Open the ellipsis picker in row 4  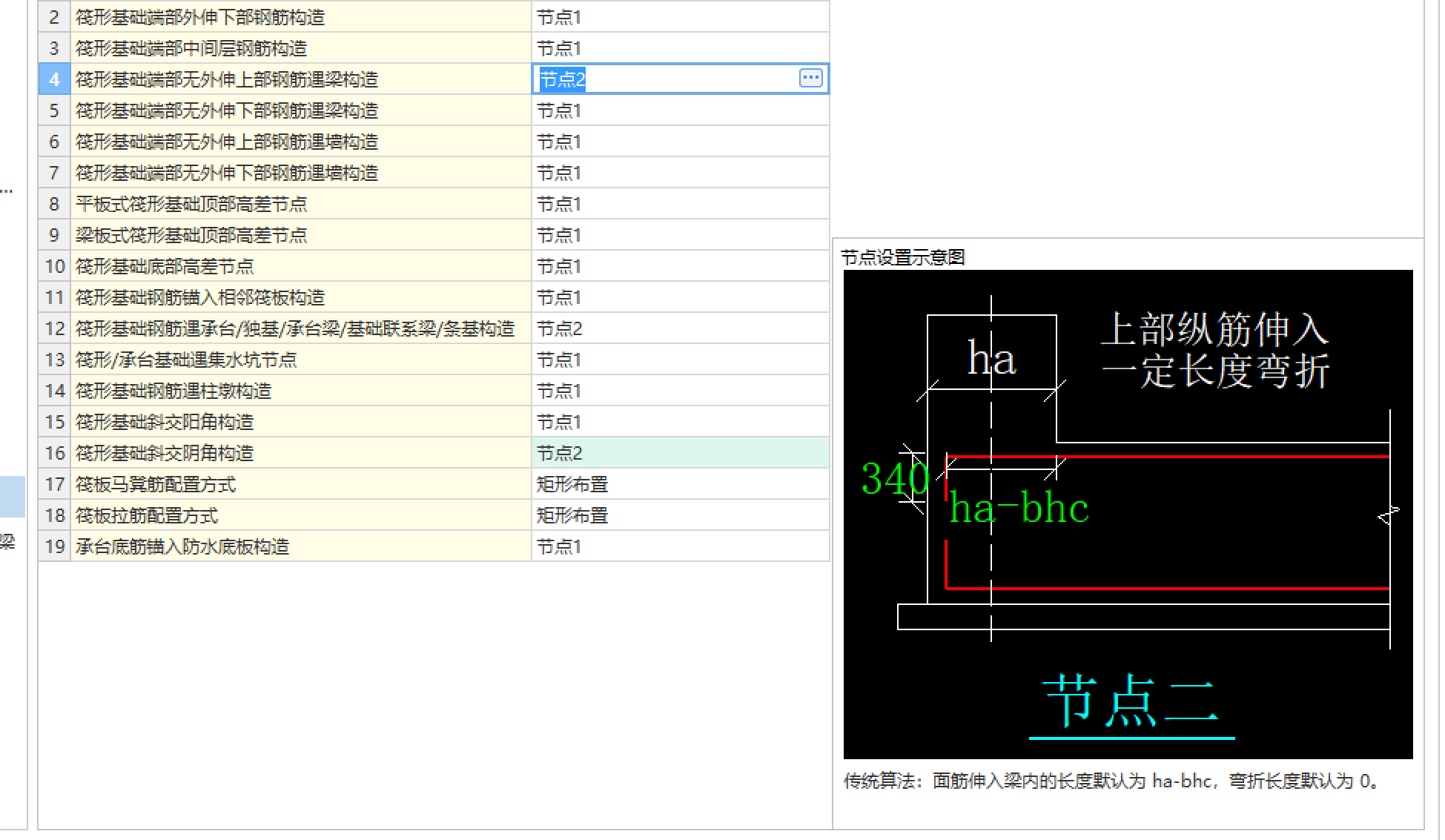[810, 78]
